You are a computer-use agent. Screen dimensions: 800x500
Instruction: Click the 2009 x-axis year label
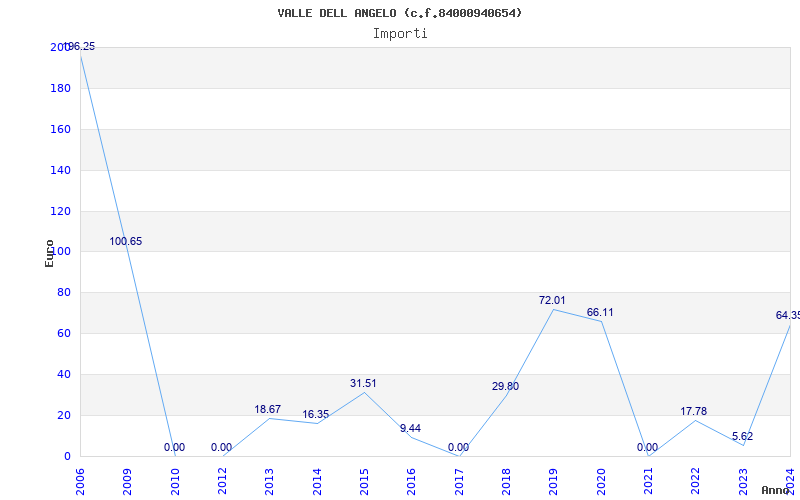pos(127,482)
